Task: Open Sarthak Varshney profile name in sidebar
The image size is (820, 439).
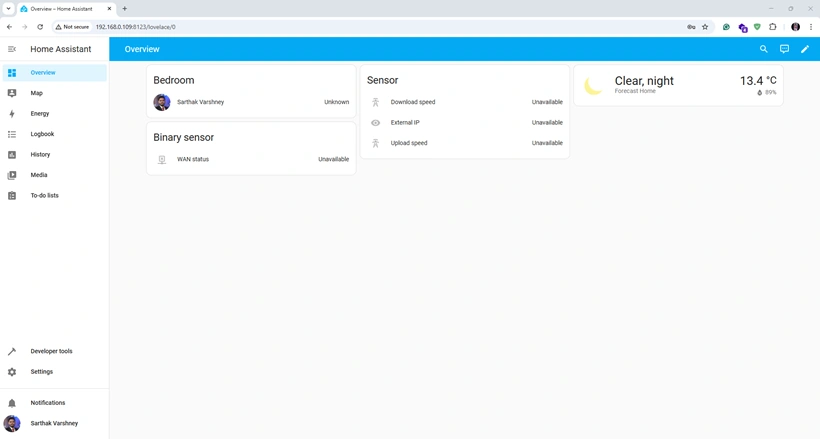Action: 54,423
